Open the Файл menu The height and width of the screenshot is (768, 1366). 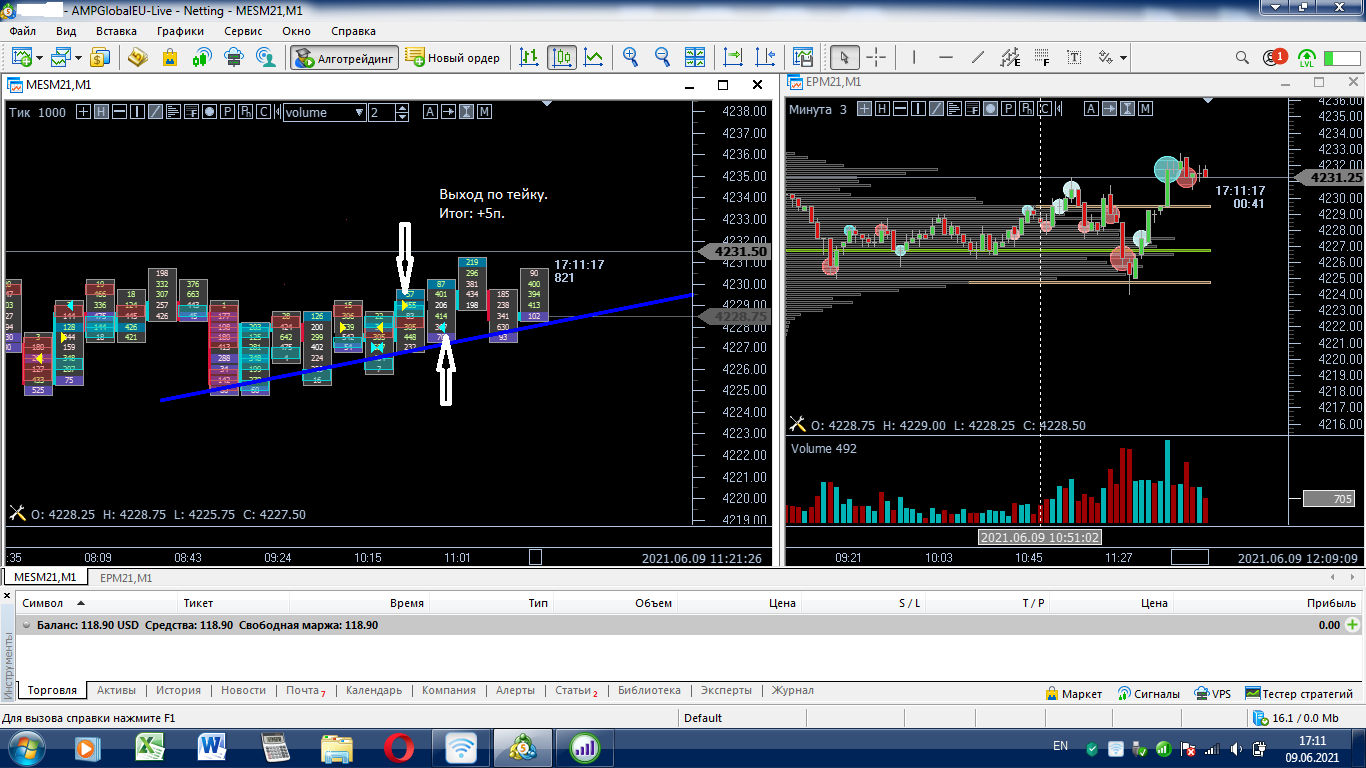[x=22, y=31]
